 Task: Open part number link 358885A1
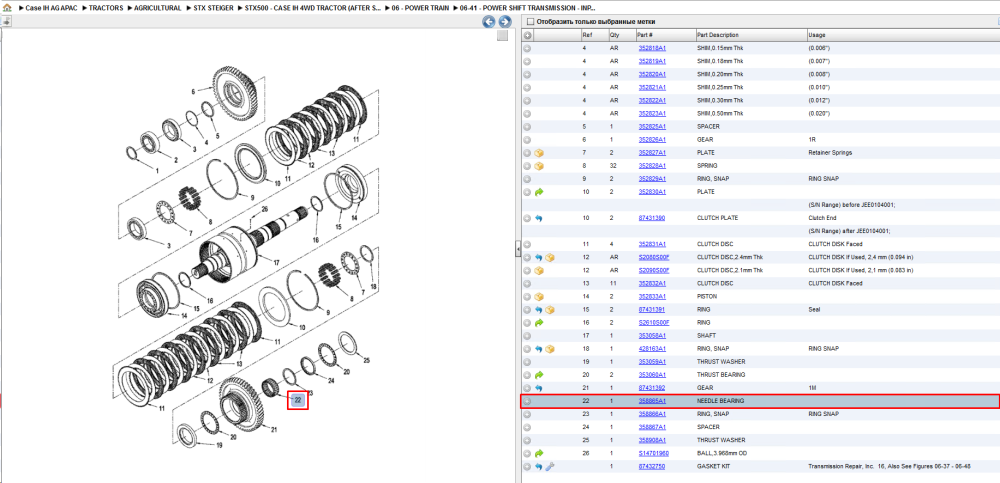(x=652, y=401)
